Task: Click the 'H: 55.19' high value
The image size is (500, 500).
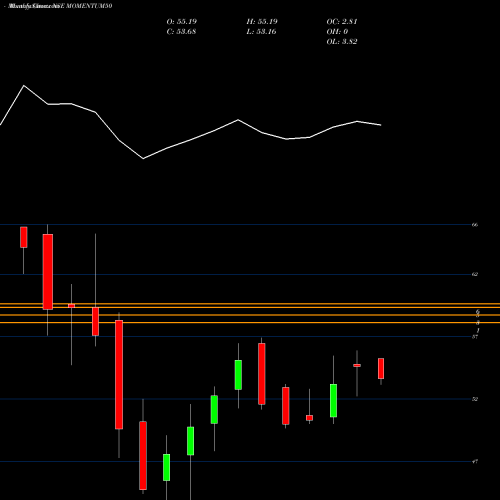Action: (262, 22)
